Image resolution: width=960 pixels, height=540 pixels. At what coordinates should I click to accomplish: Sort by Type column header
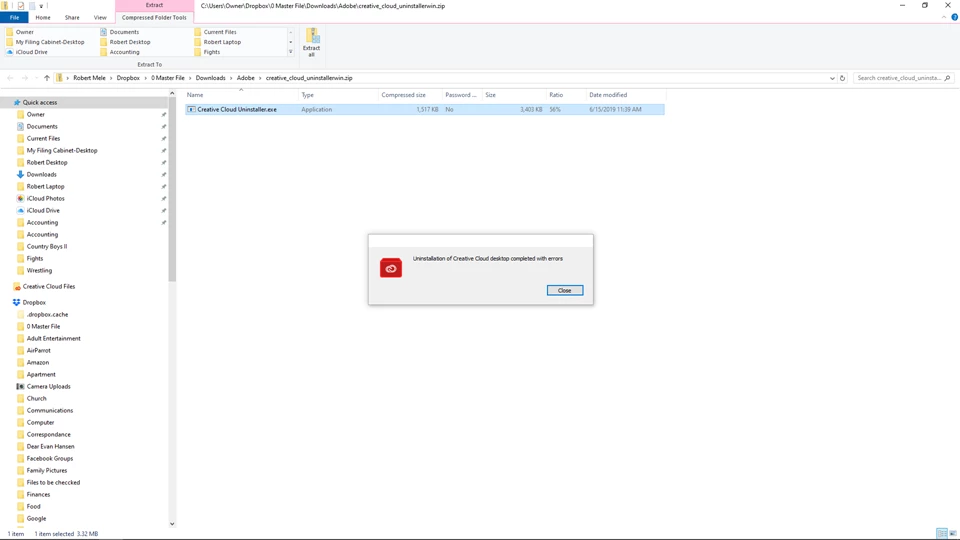pyautogui.click(x=339, y=95)
